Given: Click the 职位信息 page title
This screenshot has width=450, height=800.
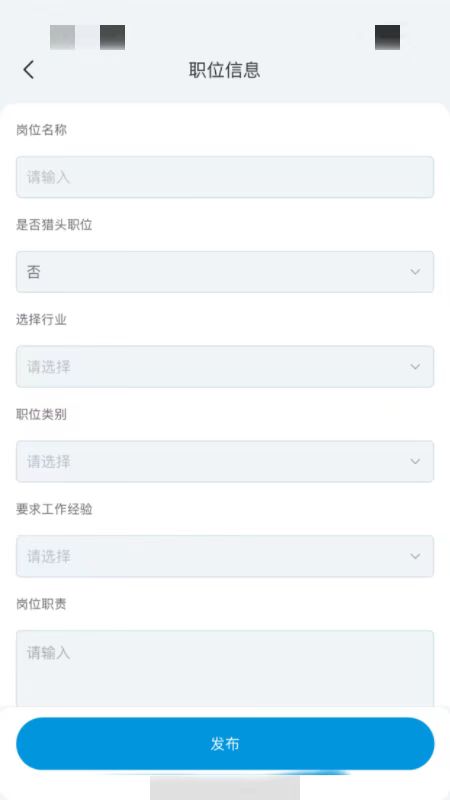Looking at the screenshot, I should pyautogui.click(x=224, y=70).
